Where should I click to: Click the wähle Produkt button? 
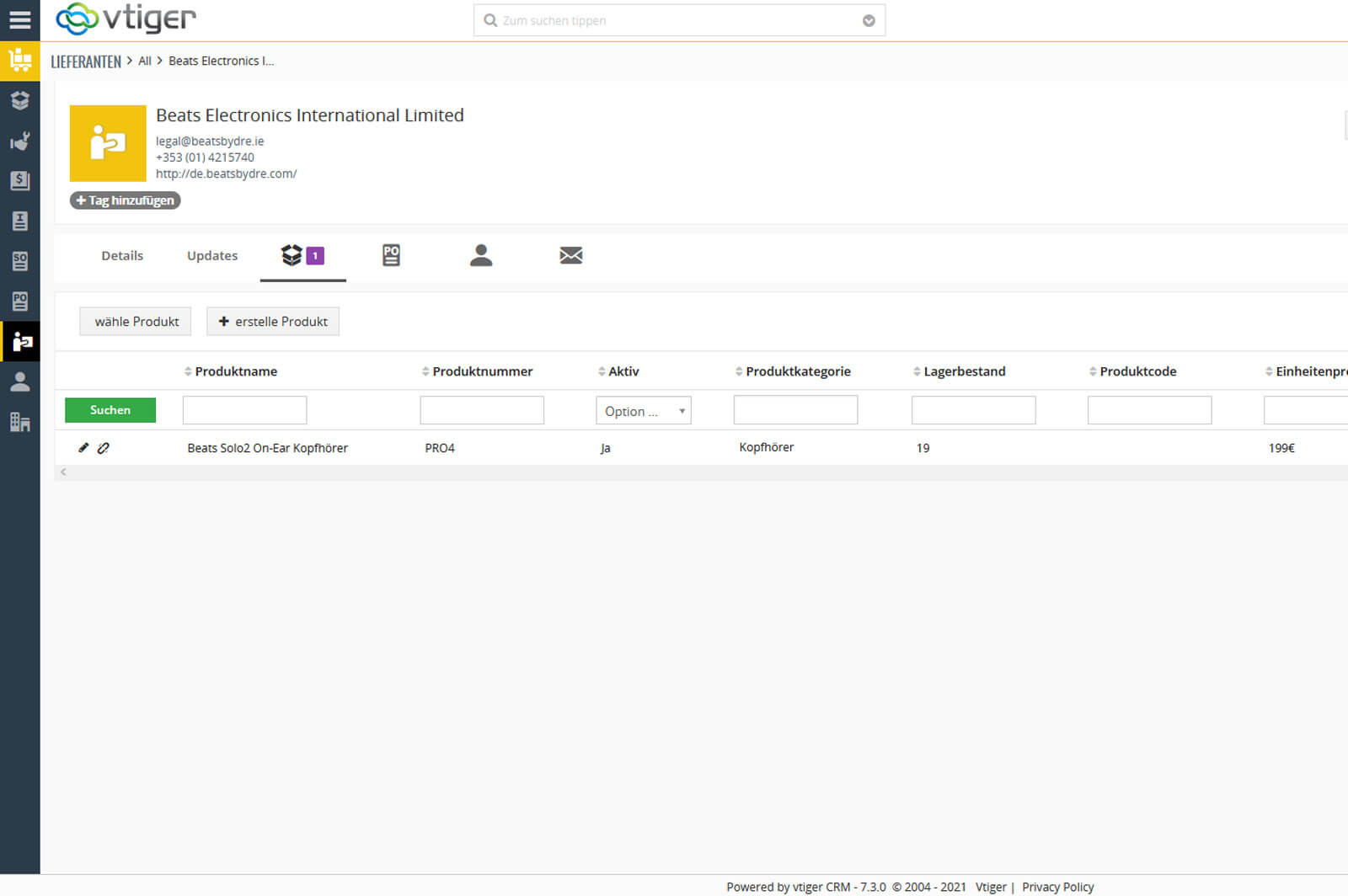pyautogui.click(x=136, y=322)
